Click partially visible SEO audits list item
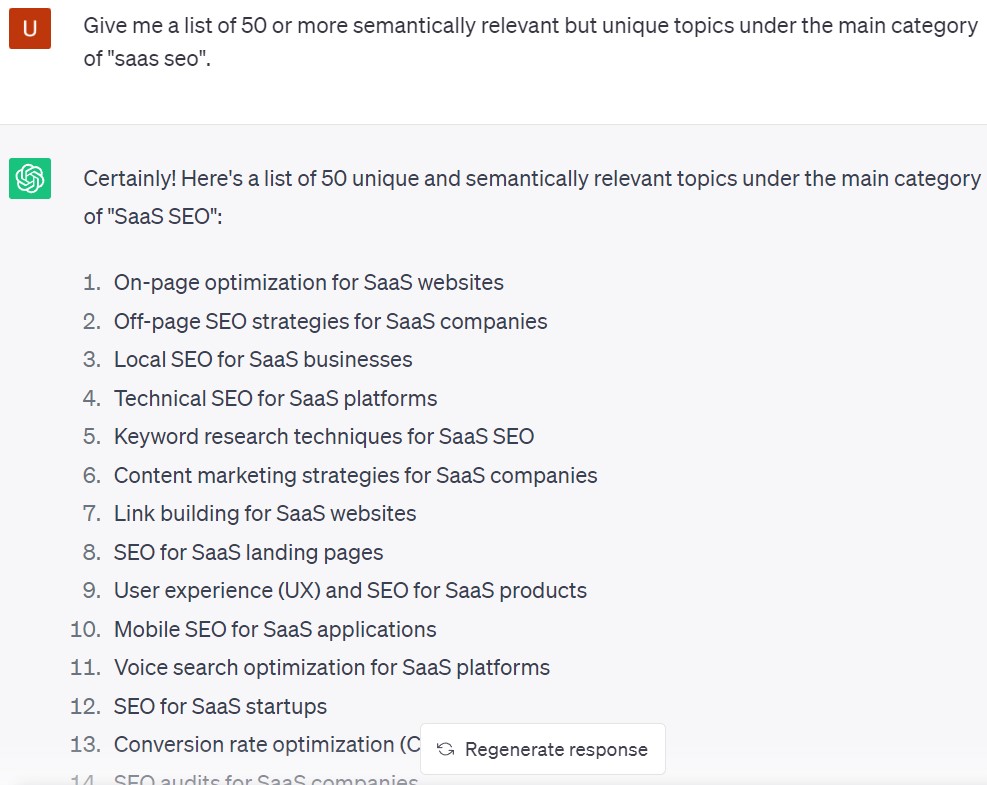 pos(266,779)
